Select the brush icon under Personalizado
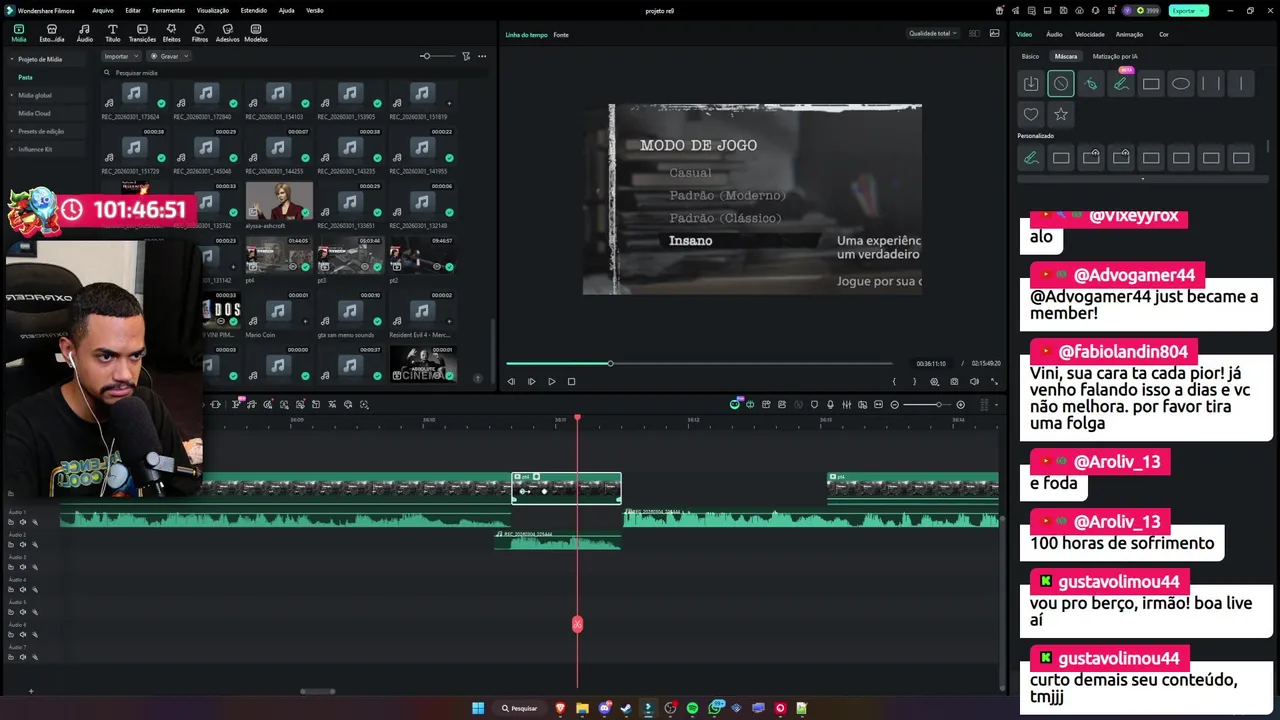1280x720 pixels. click(x=1031, y=158)
